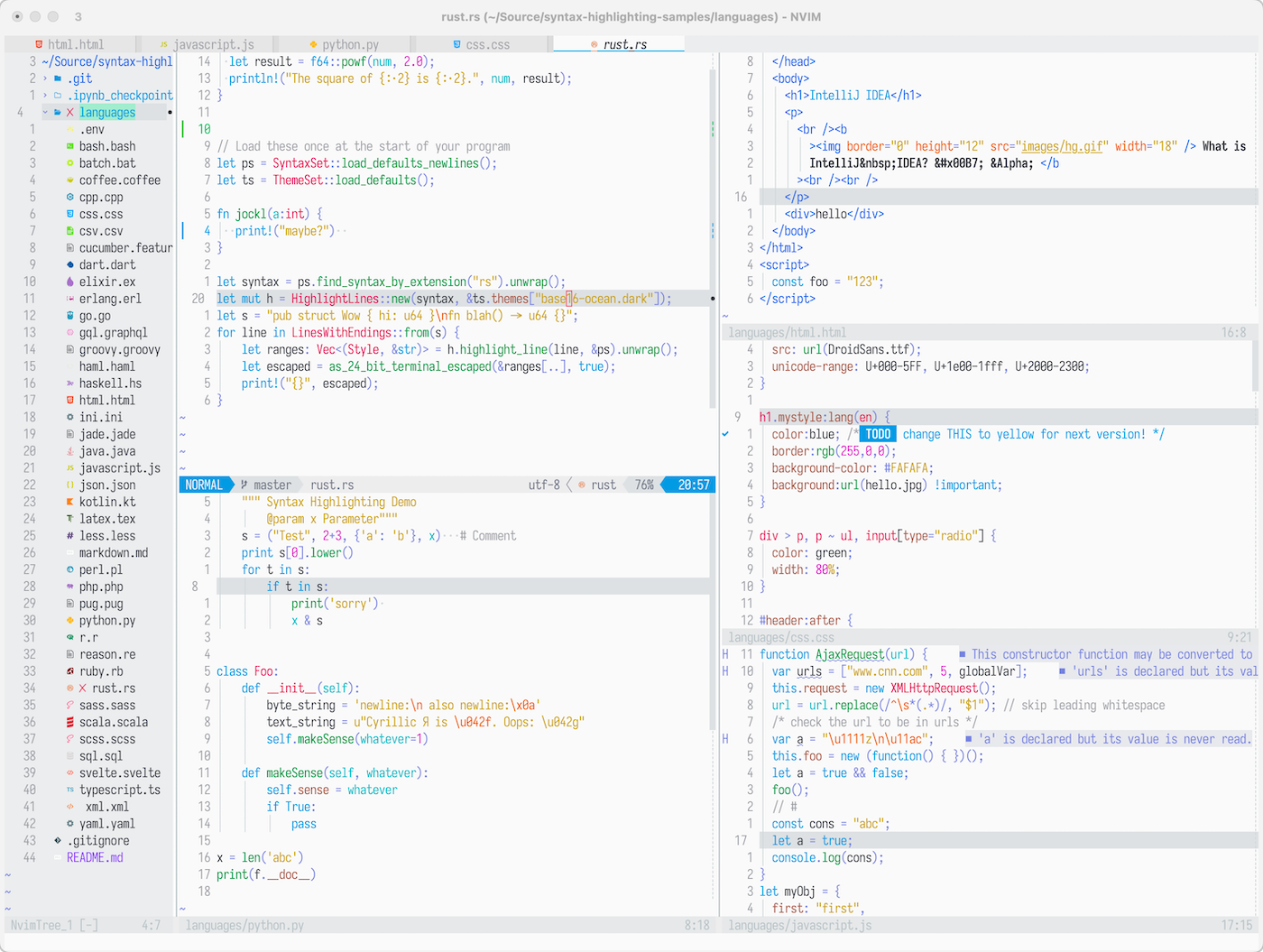Click the kotlin.kt file icon
Image resolution: width=1263 pixels, height=952 pixels.
(x=70, y=502)
